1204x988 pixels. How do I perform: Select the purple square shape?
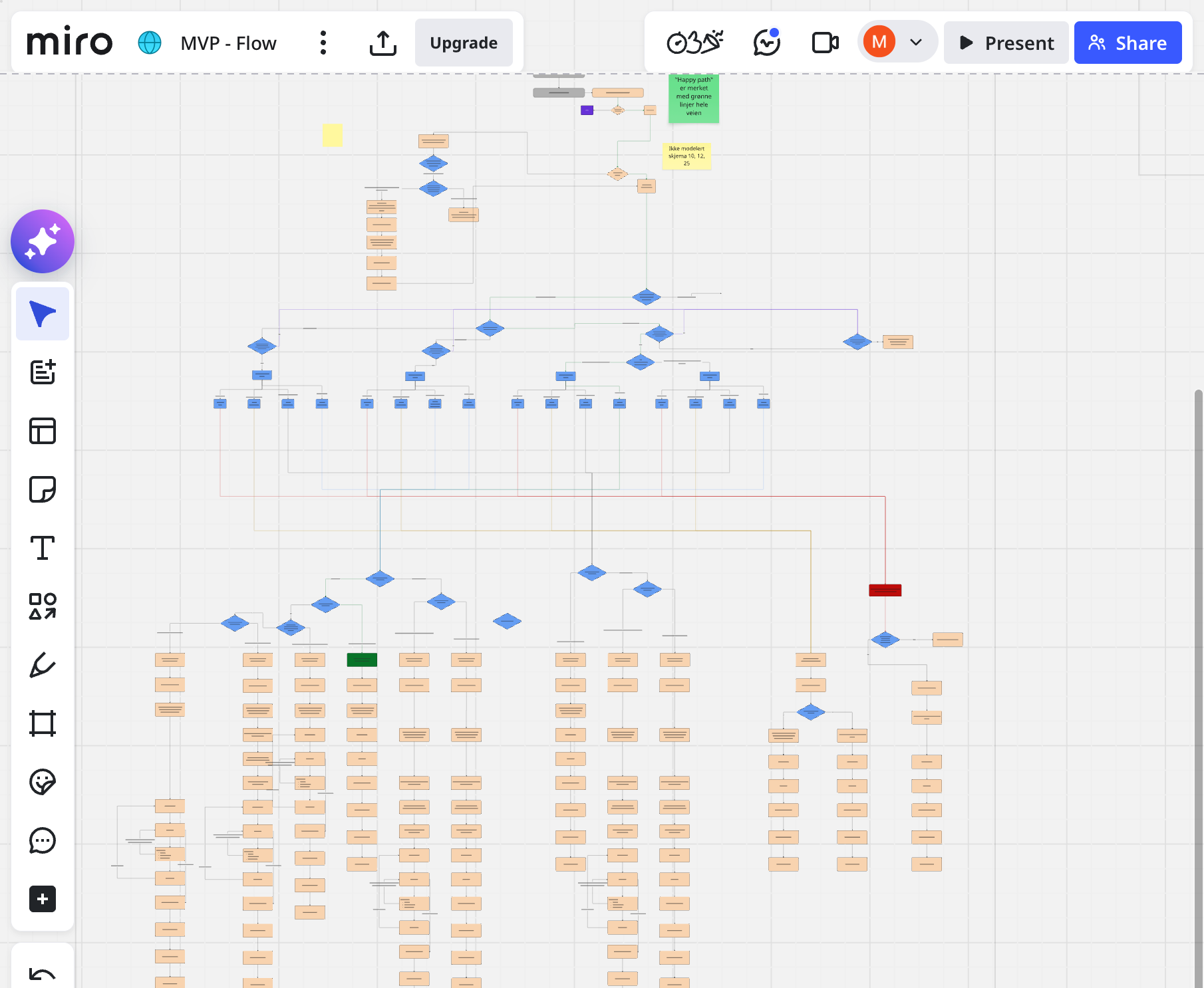click(x=587, y=110)
